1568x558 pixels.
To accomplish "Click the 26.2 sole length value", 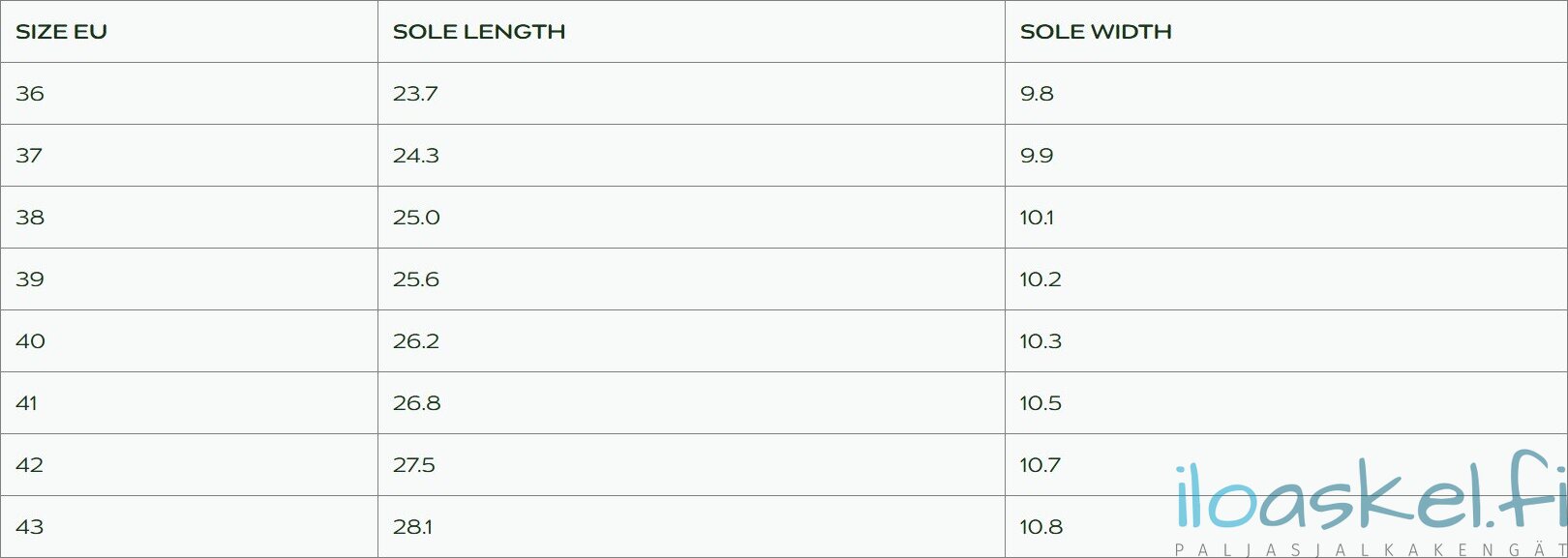I will [x=416, y=341].
